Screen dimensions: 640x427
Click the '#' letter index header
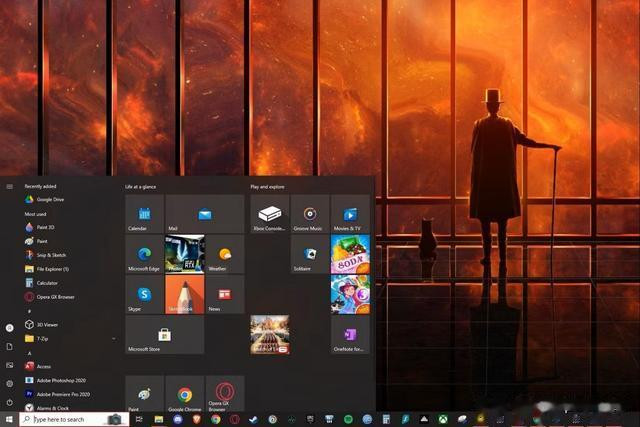[29, 311]
